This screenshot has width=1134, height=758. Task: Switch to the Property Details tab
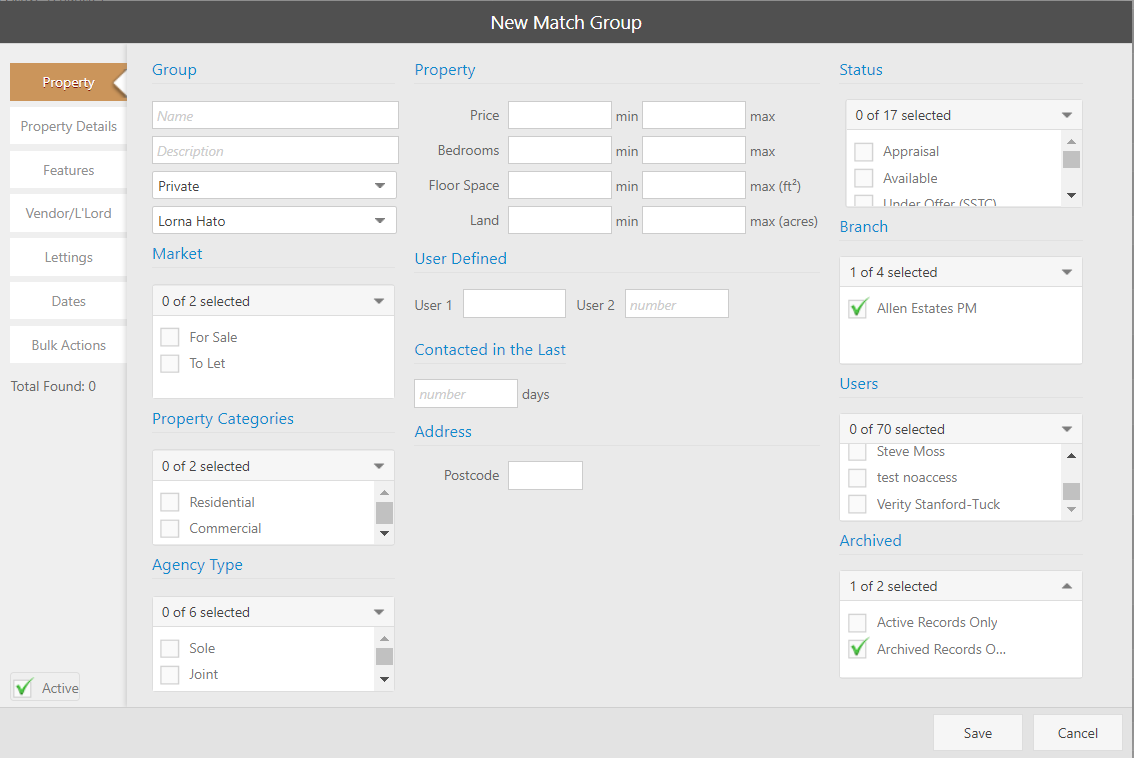tap(68, 127)
